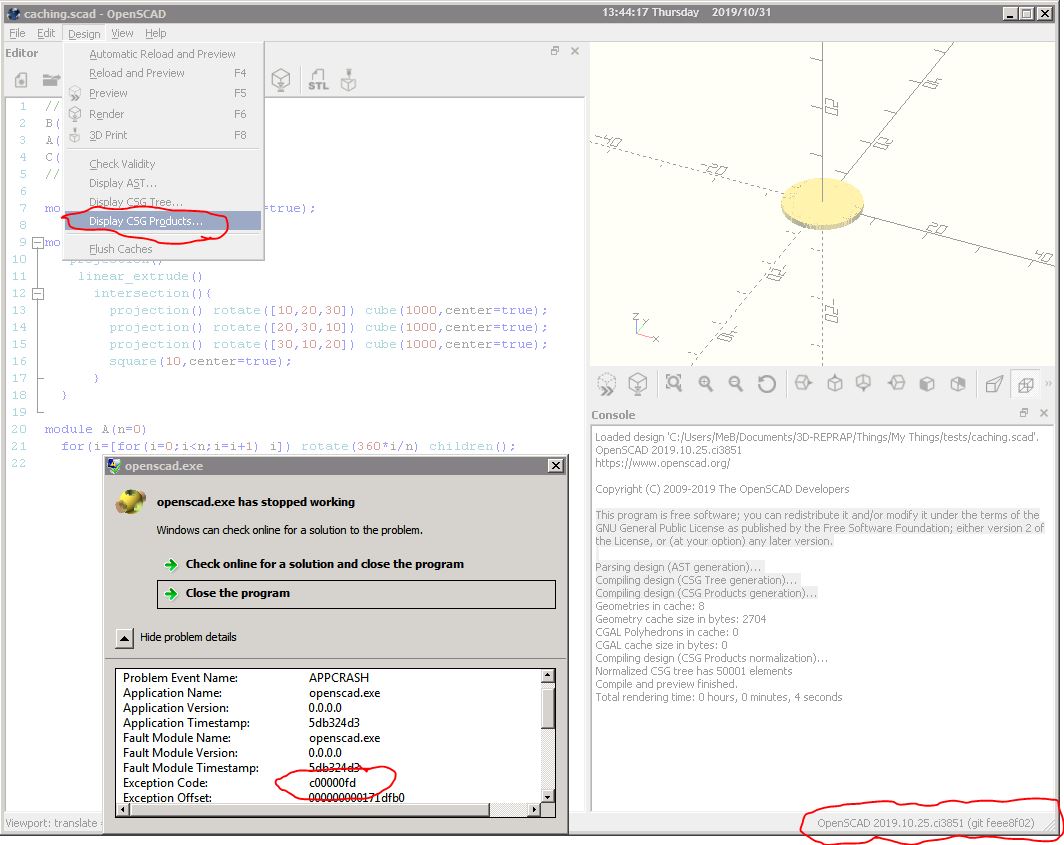Click the Zoom In magnifier icon
1064x845 pixels.
tap(705, 383)
